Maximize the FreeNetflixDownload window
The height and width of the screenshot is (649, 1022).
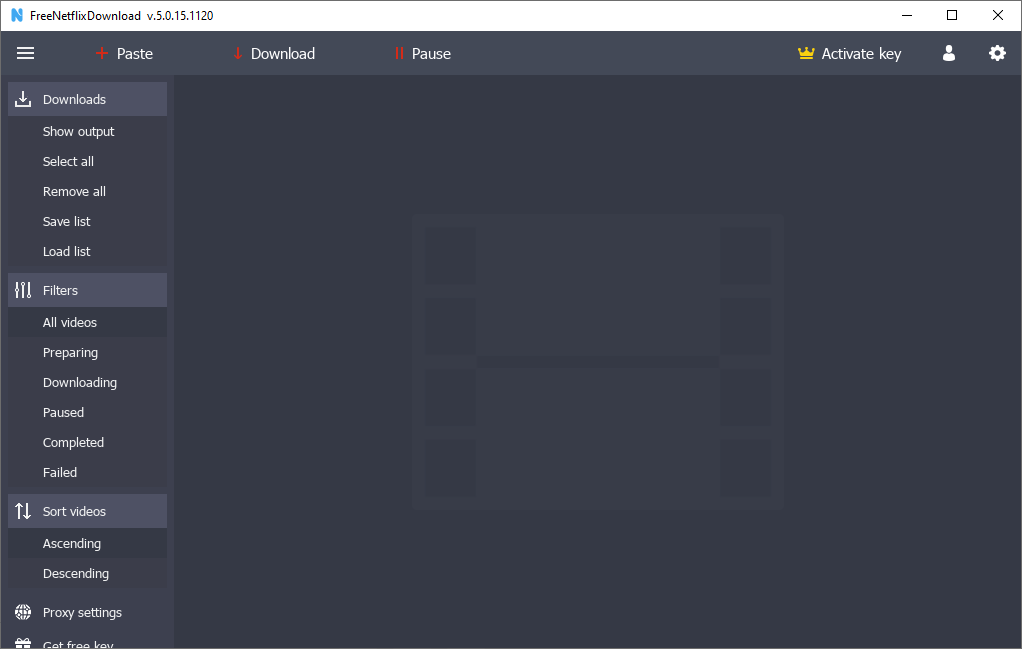952,15
